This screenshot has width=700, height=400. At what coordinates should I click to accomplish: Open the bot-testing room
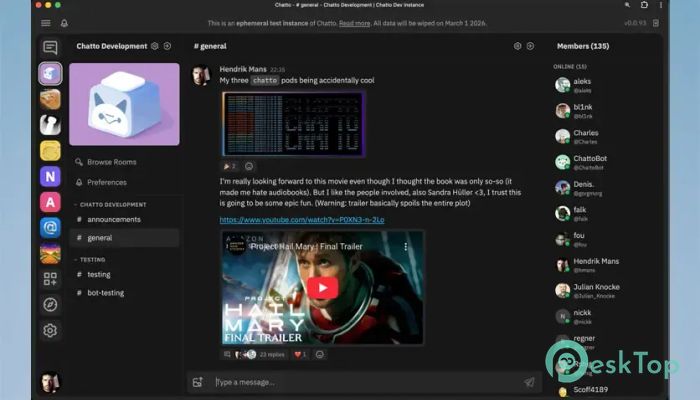(124, 293)
